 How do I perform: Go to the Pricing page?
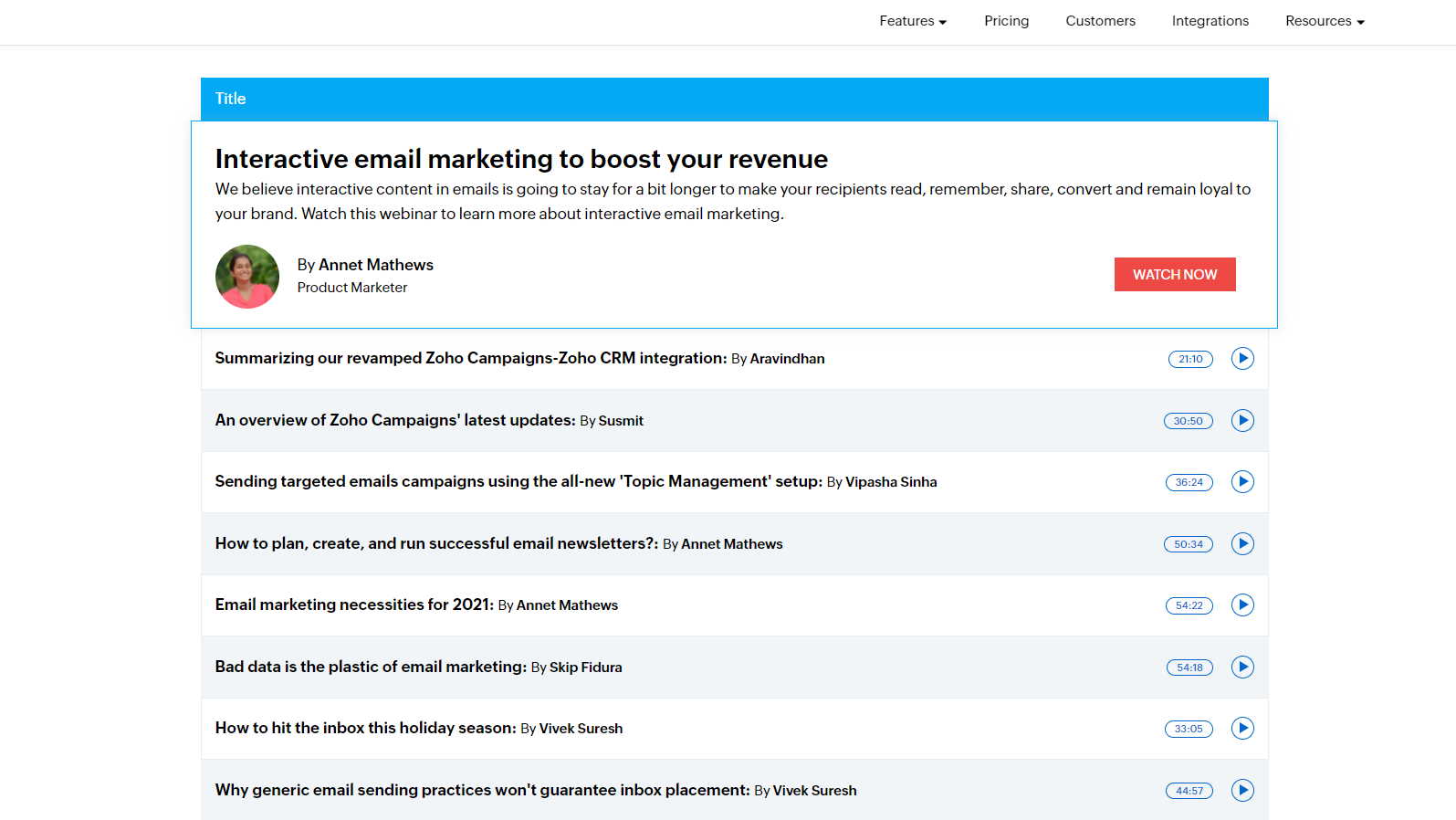point(1006,21)
